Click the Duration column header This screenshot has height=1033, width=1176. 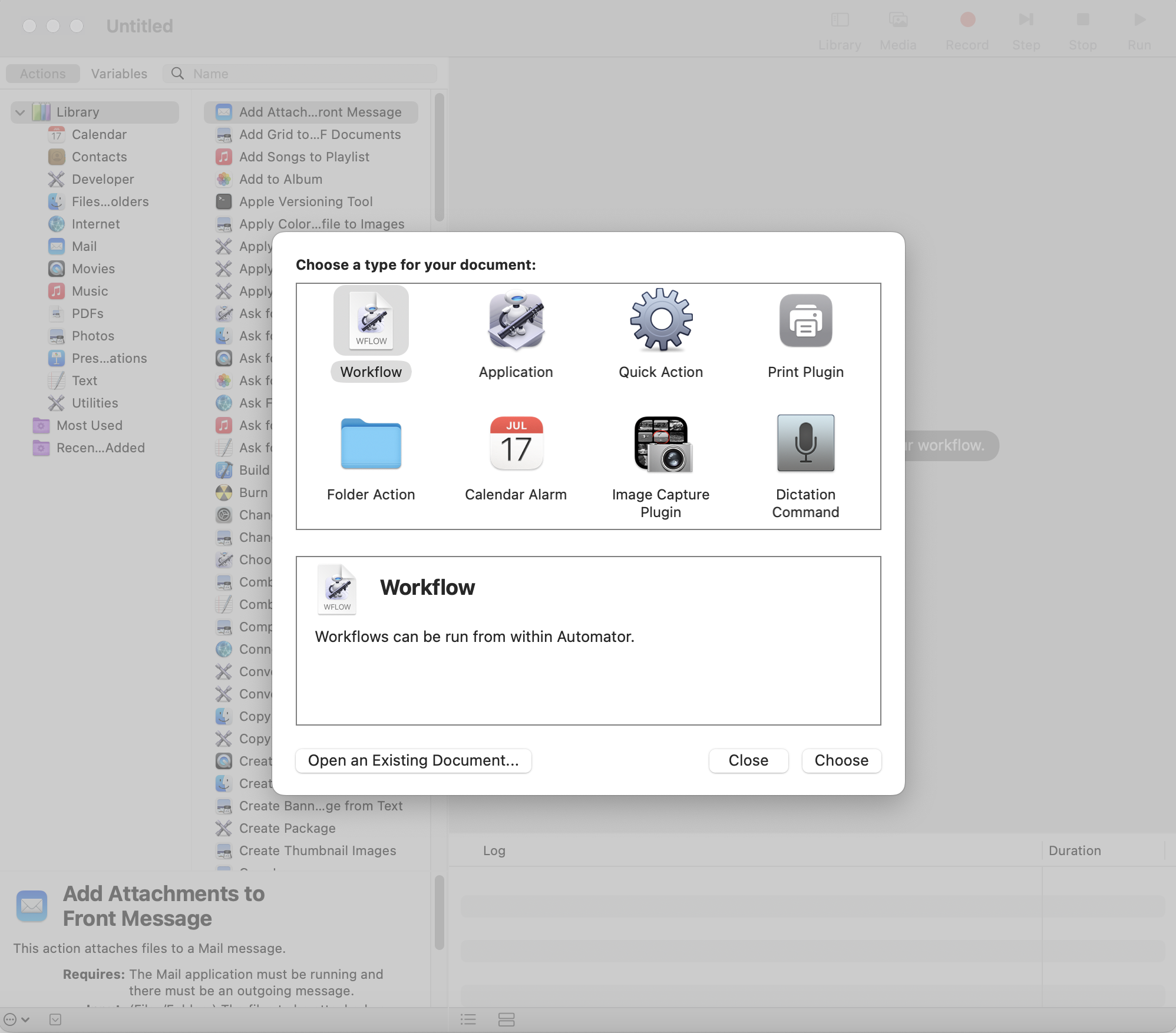pyautogui.click(x=1075, y=850)
